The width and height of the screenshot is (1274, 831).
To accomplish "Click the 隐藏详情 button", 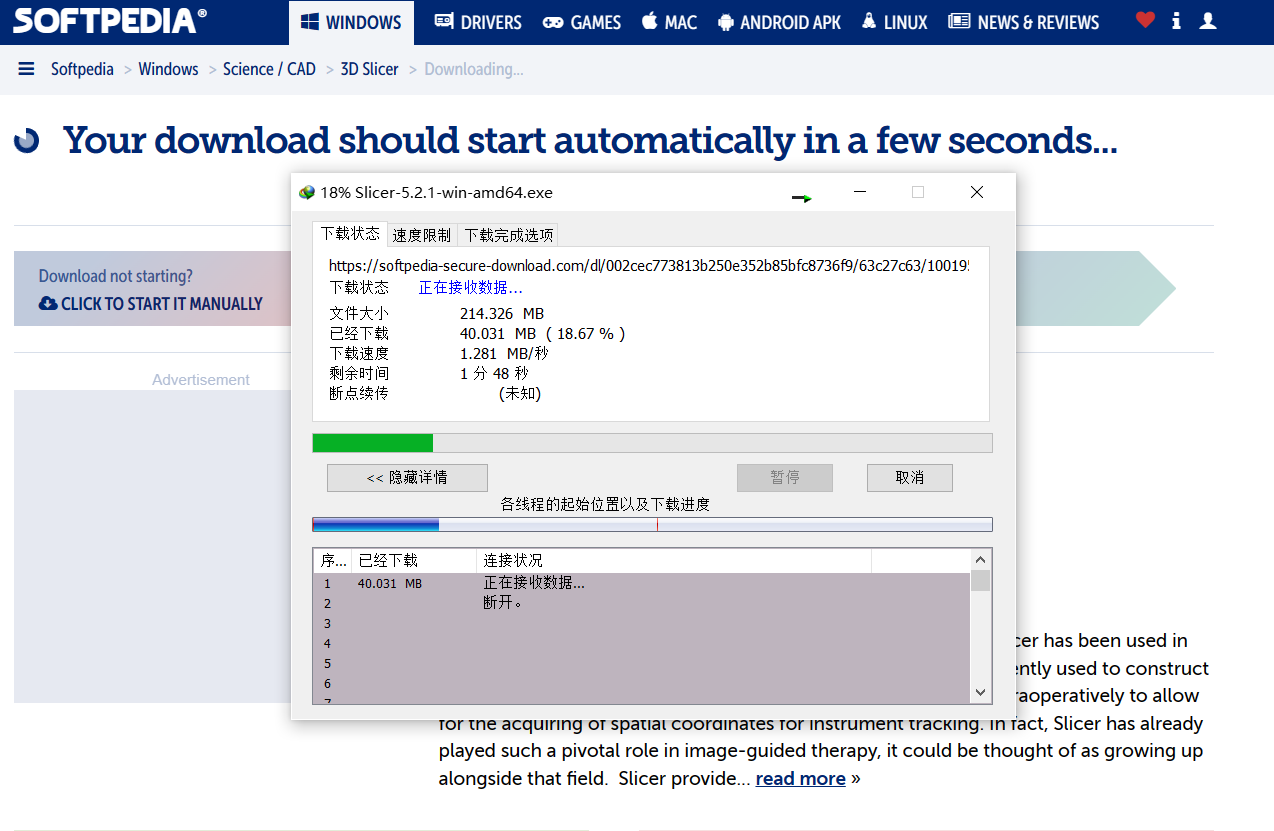I will click(407, 478).
